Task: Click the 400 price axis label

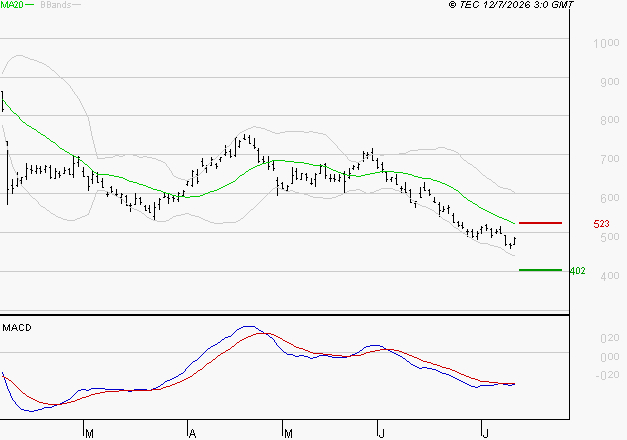Action: pos(610,276)
